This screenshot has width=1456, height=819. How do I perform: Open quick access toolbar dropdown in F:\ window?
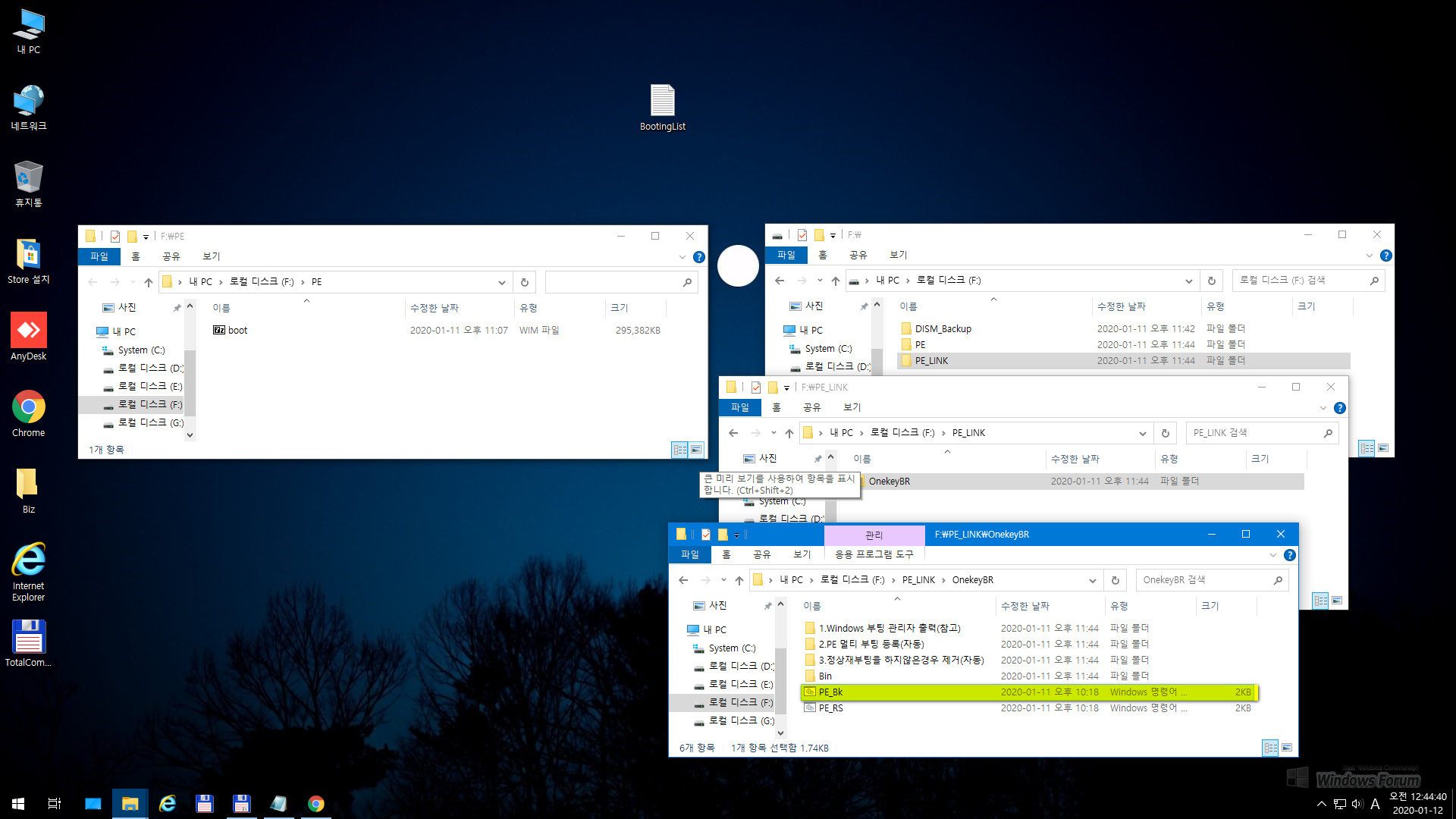[833, 236]
